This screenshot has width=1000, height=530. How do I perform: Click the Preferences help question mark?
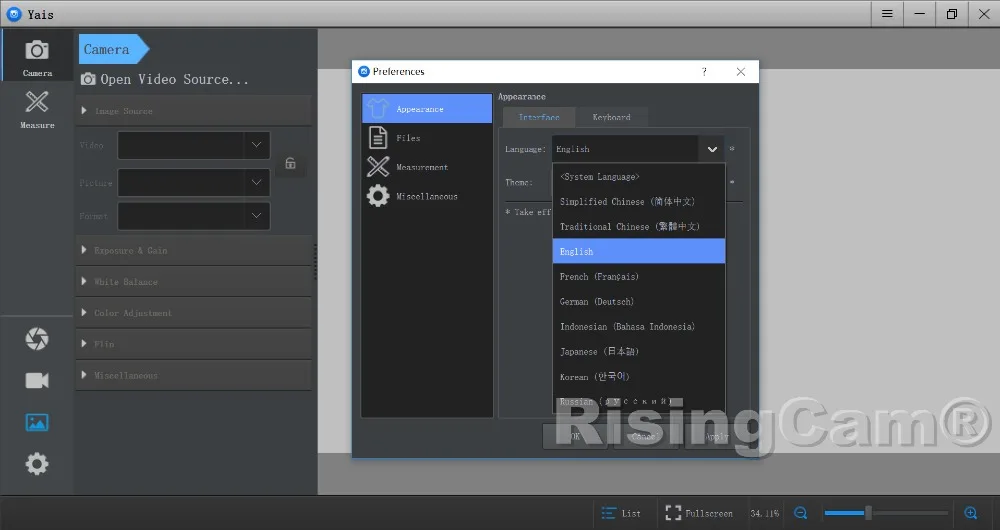pyautogui.click(x=704, y=71)
